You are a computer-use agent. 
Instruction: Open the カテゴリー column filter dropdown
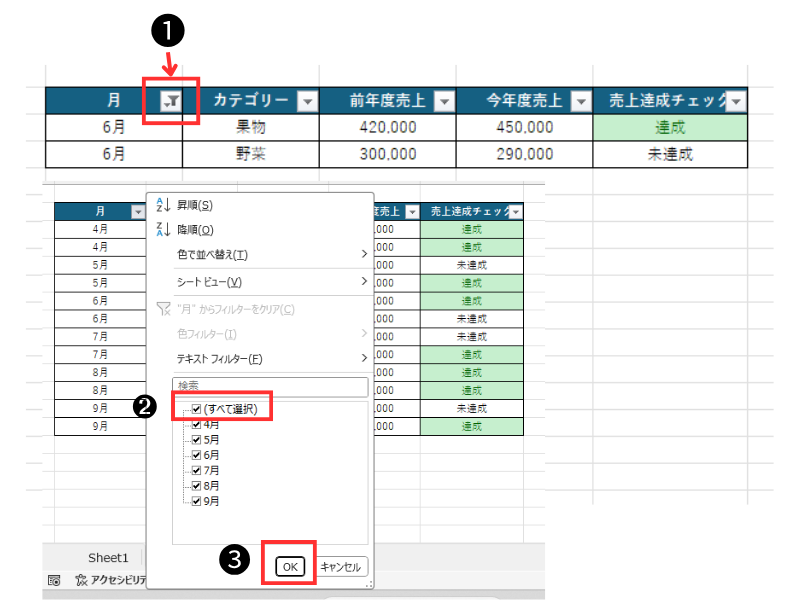pos(307,101)
